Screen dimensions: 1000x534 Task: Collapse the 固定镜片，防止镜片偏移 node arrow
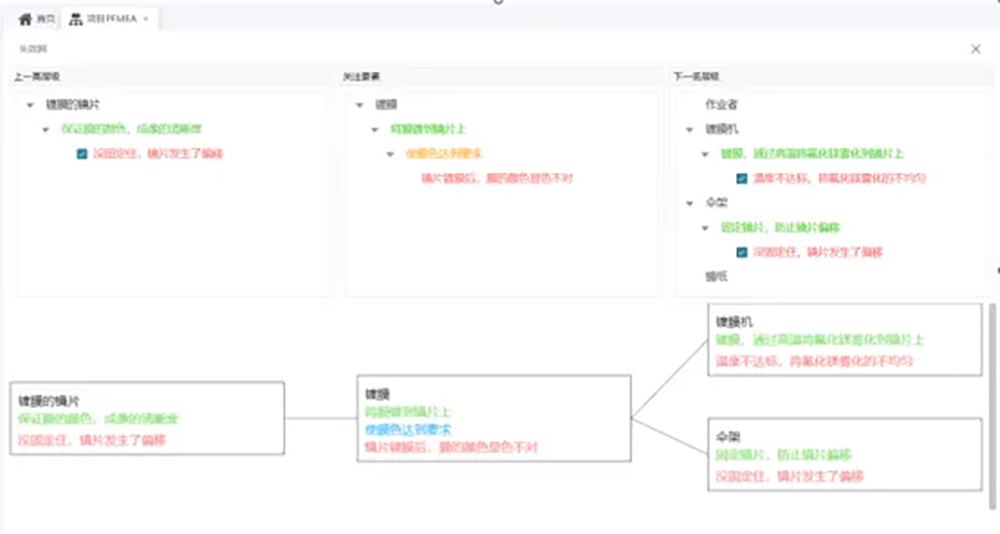tap(704, 228)
